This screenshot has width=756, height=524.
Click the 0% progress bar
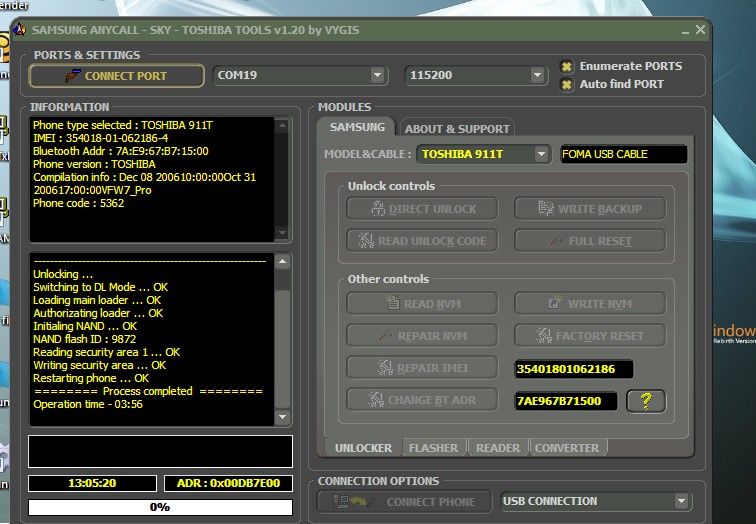[160, 507]
